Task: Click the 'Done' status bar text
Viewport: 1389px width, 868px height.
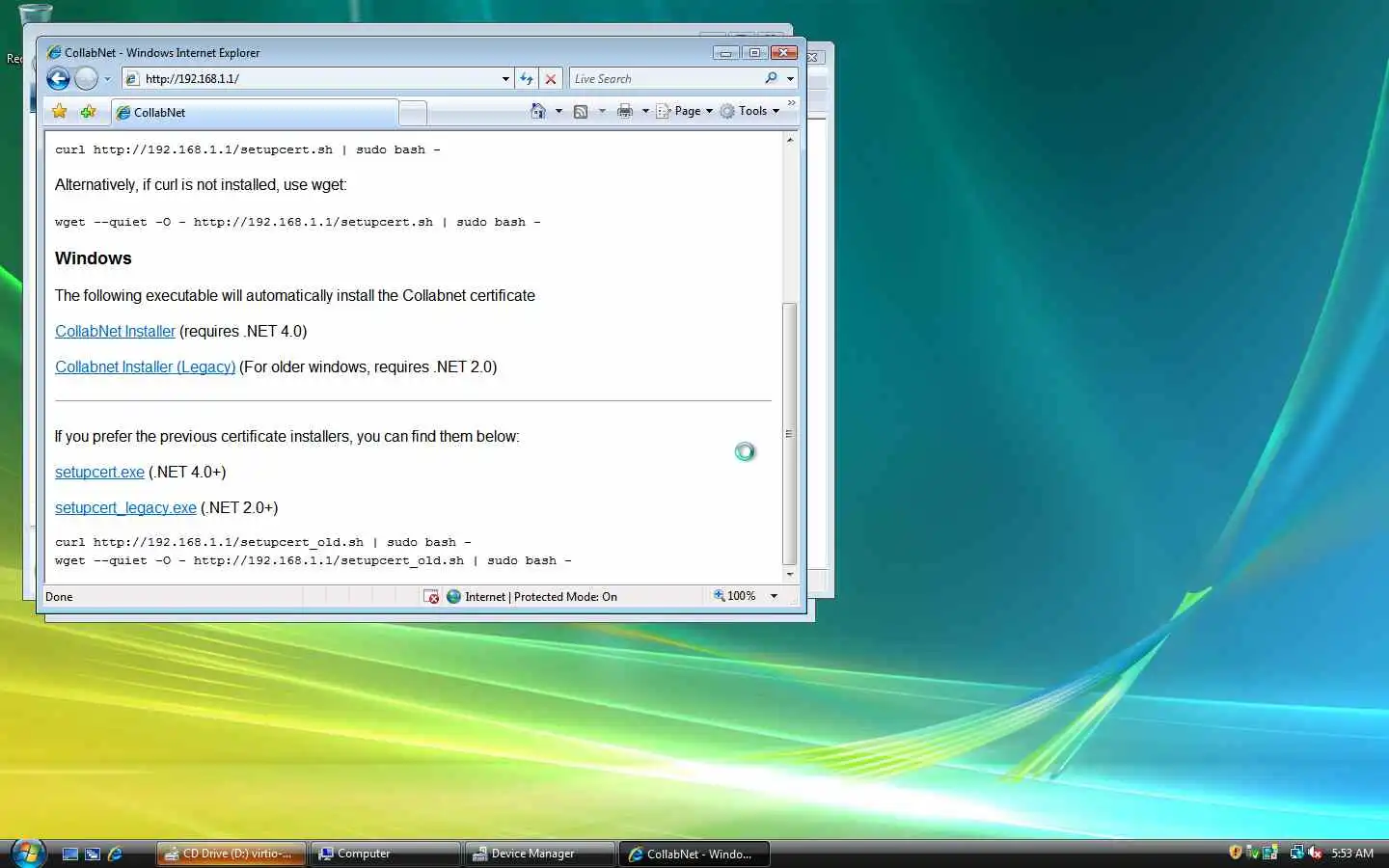Action: [x=59, y=596]
